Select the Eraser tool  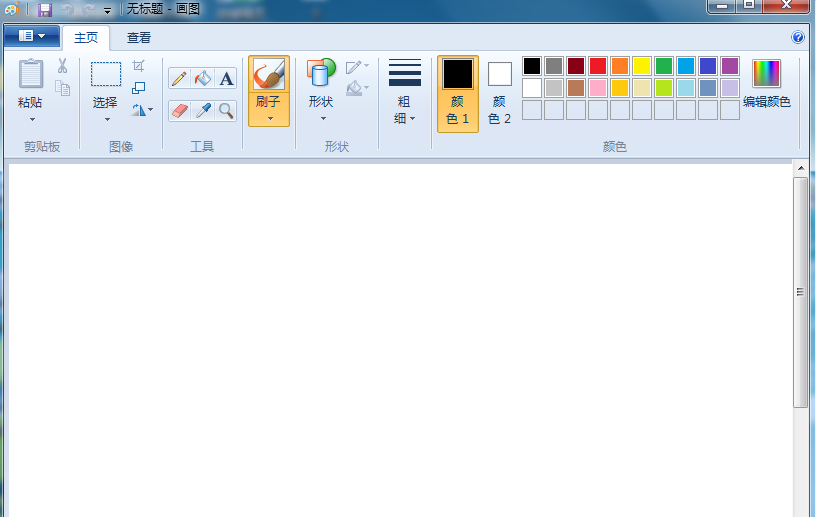click(x=179, y=111)
